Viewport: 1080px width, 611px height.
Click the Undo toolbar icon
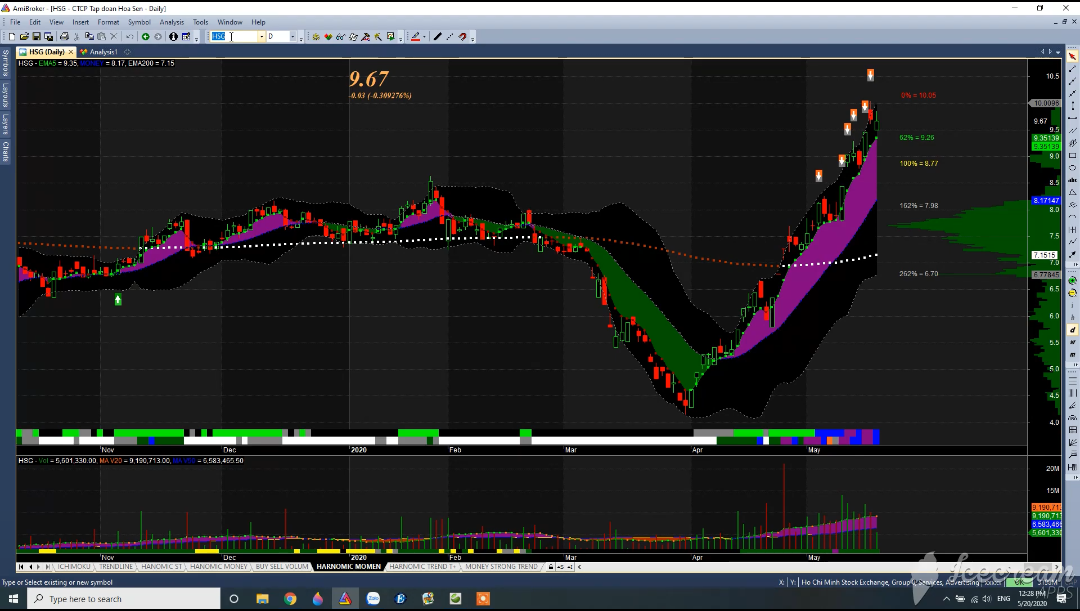pos(129,37)
